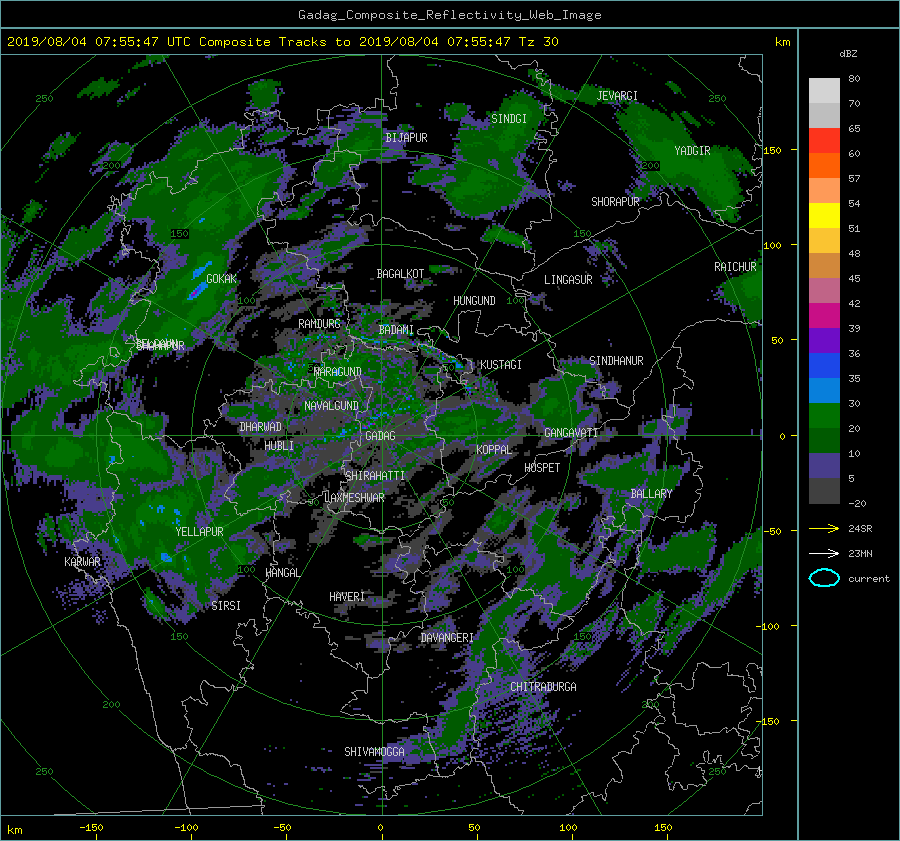
Task: Select the 30 dBZ green color swatch
Action: (824, 415)
